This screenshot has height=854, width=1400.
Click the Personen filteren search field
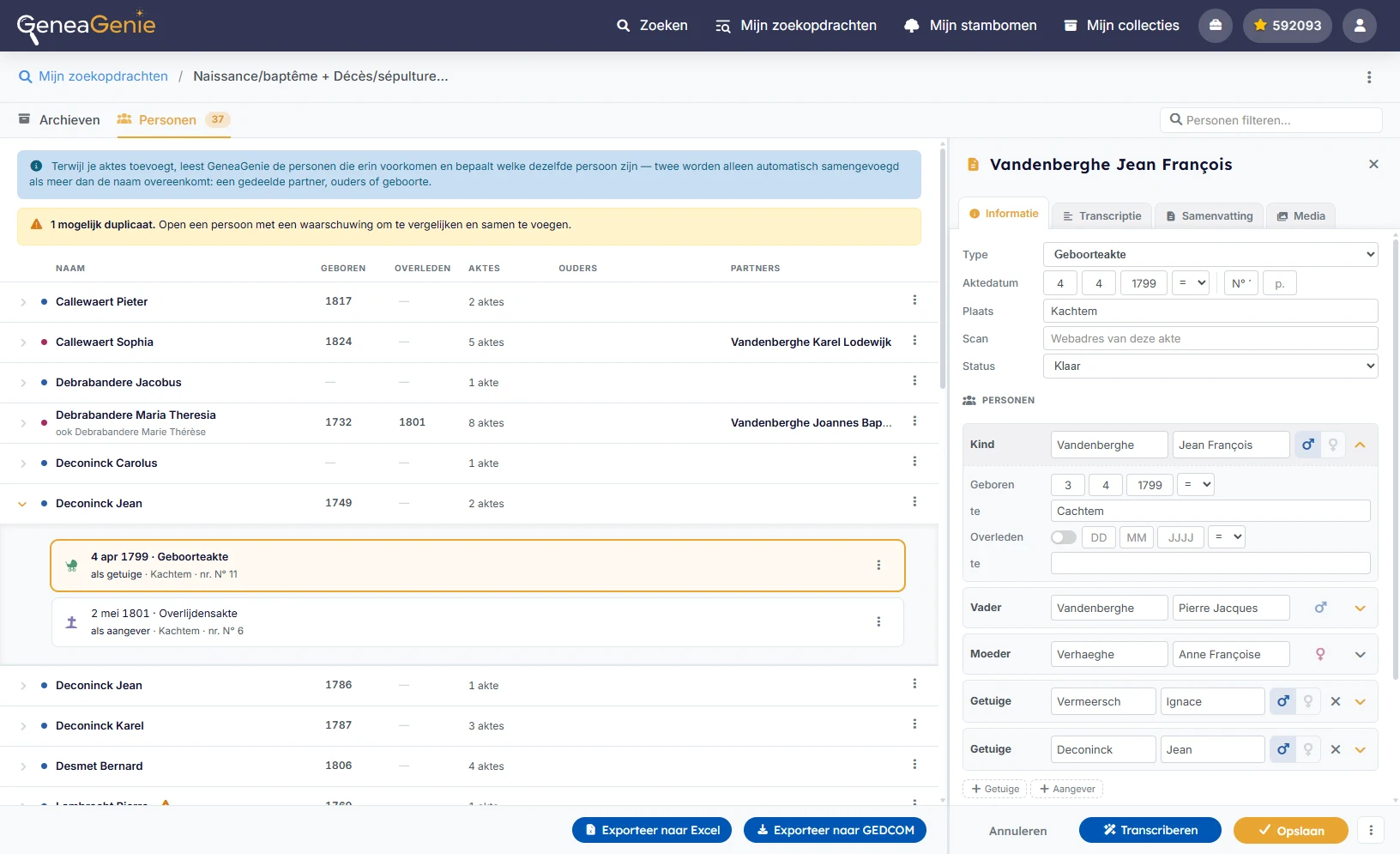(1271, 120)
